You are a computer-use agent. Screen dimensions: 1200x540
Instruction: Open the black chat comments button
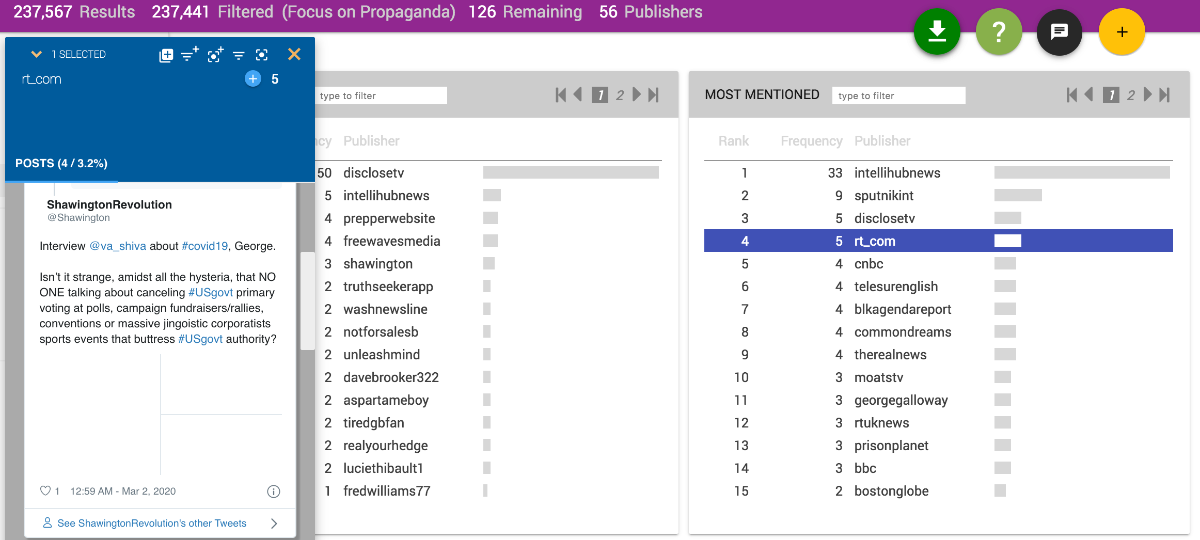coord(1060,32)
